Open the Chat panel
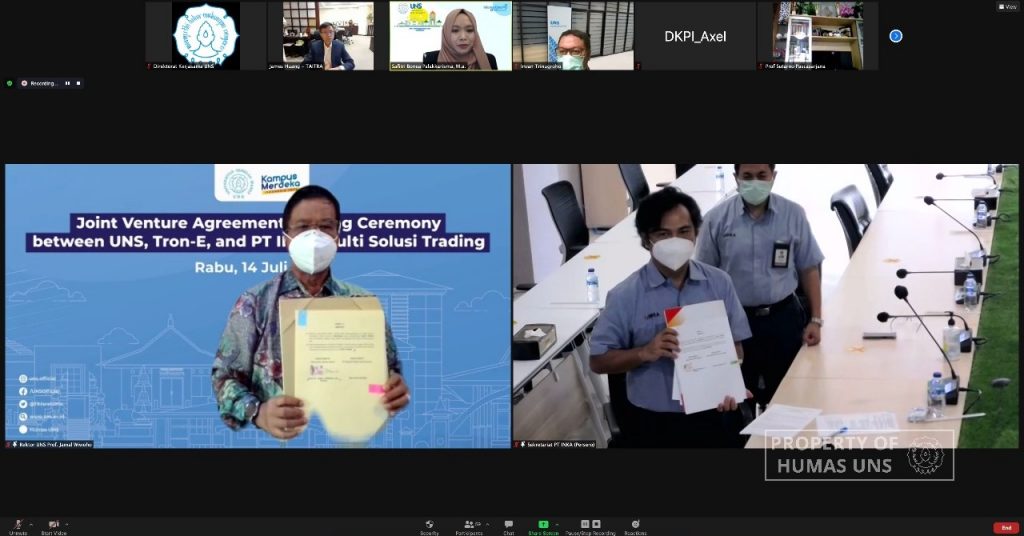The image size is (1024, 536). coord(509,528)
